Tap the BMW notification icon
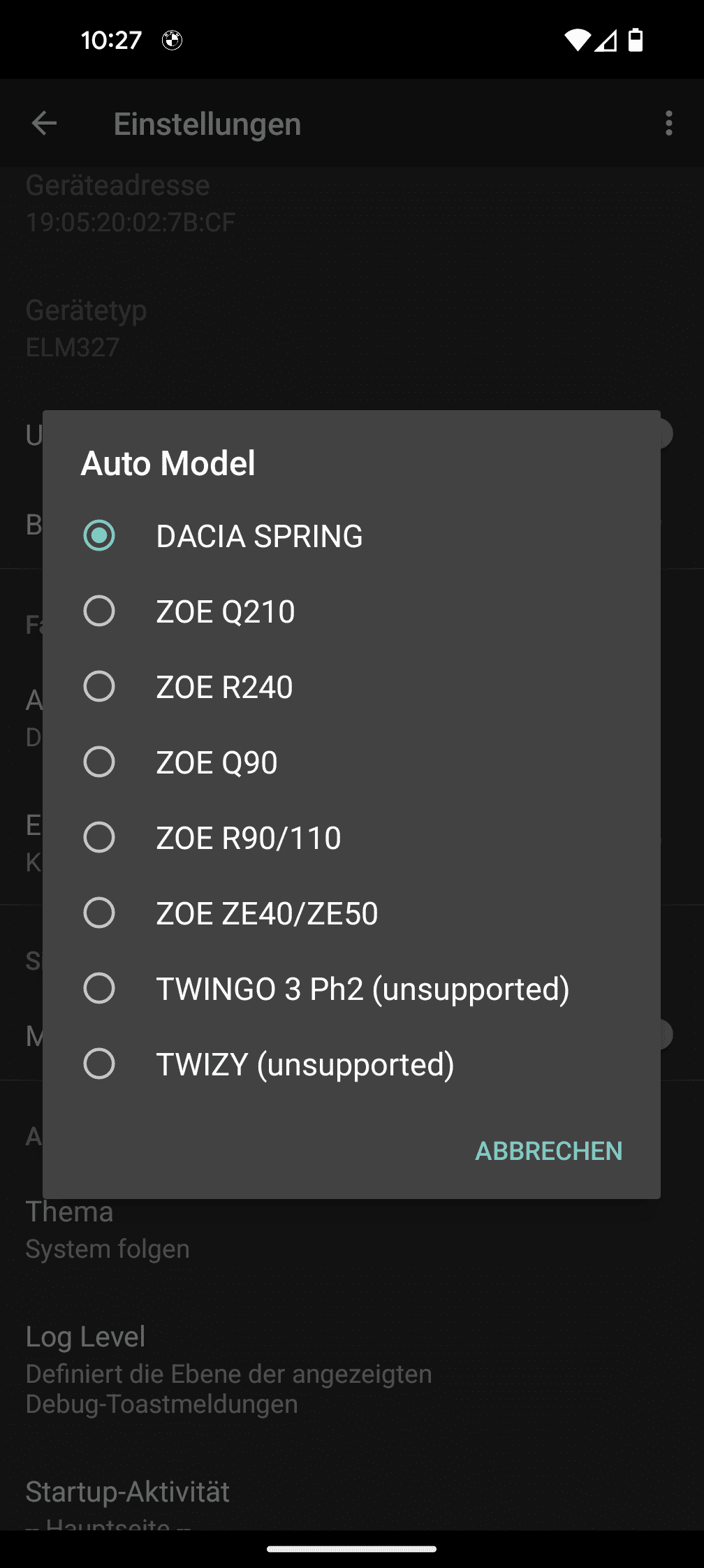The image size is (704, 1568). point(173,40)
